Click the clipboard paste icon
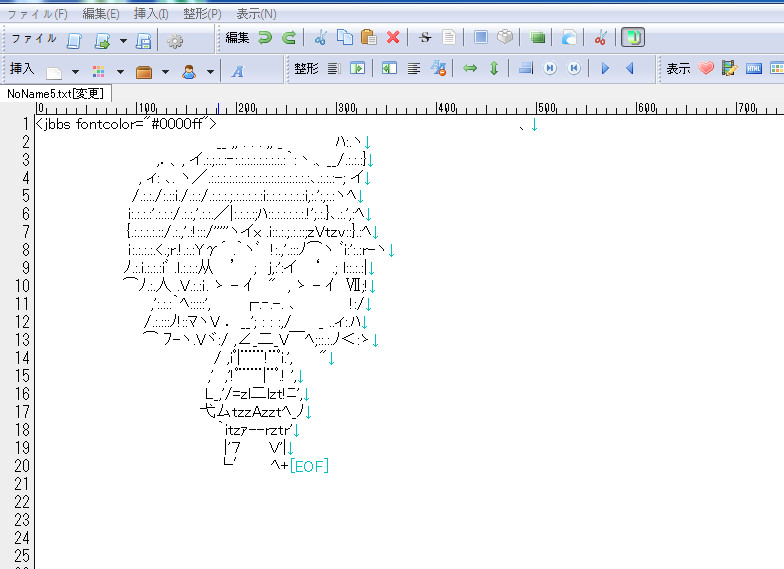 coord(369,39)
